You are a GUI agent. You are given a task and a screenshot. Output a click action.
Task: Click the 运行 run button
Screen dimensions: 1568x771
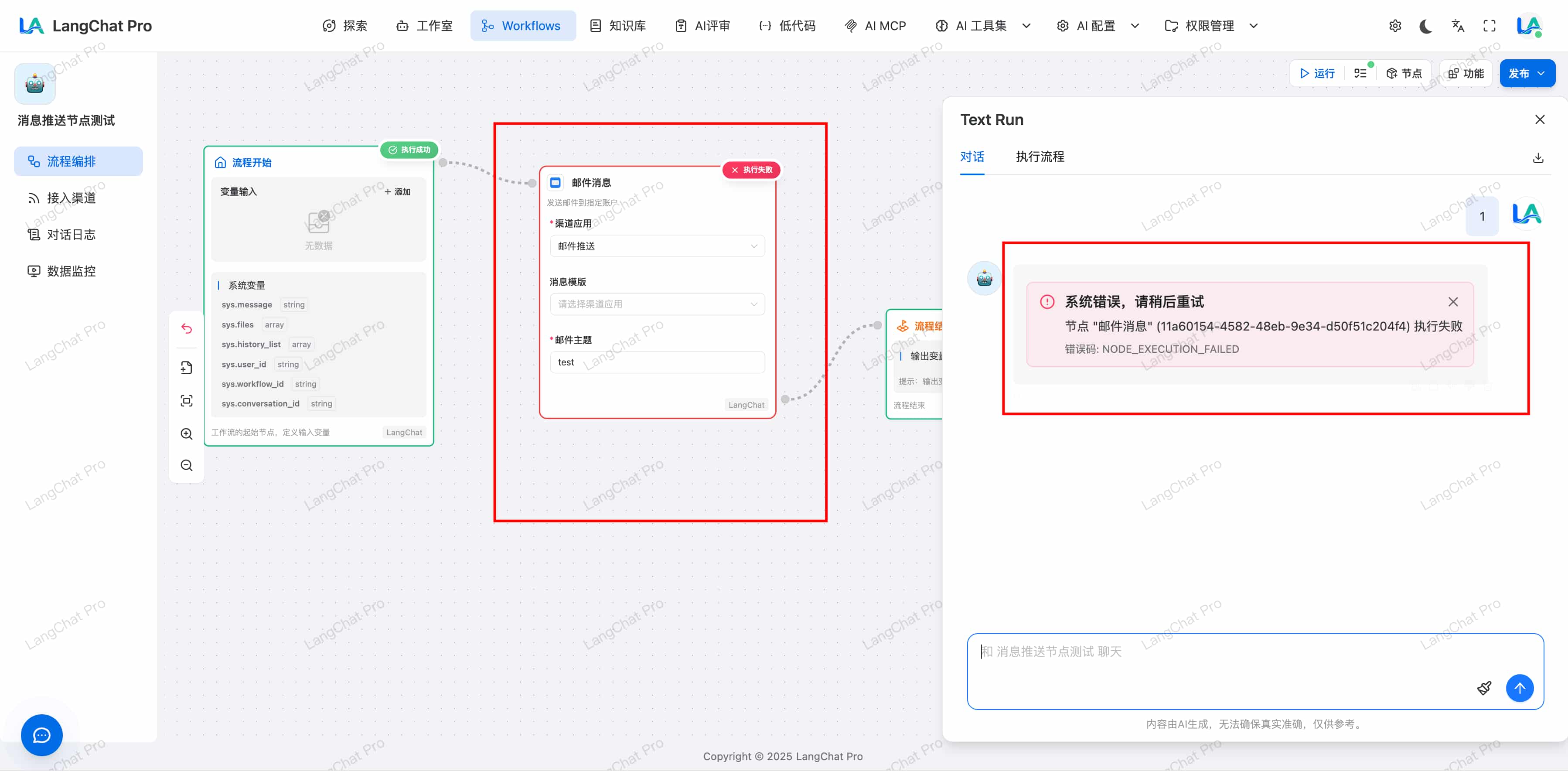tap(1316, 73)
